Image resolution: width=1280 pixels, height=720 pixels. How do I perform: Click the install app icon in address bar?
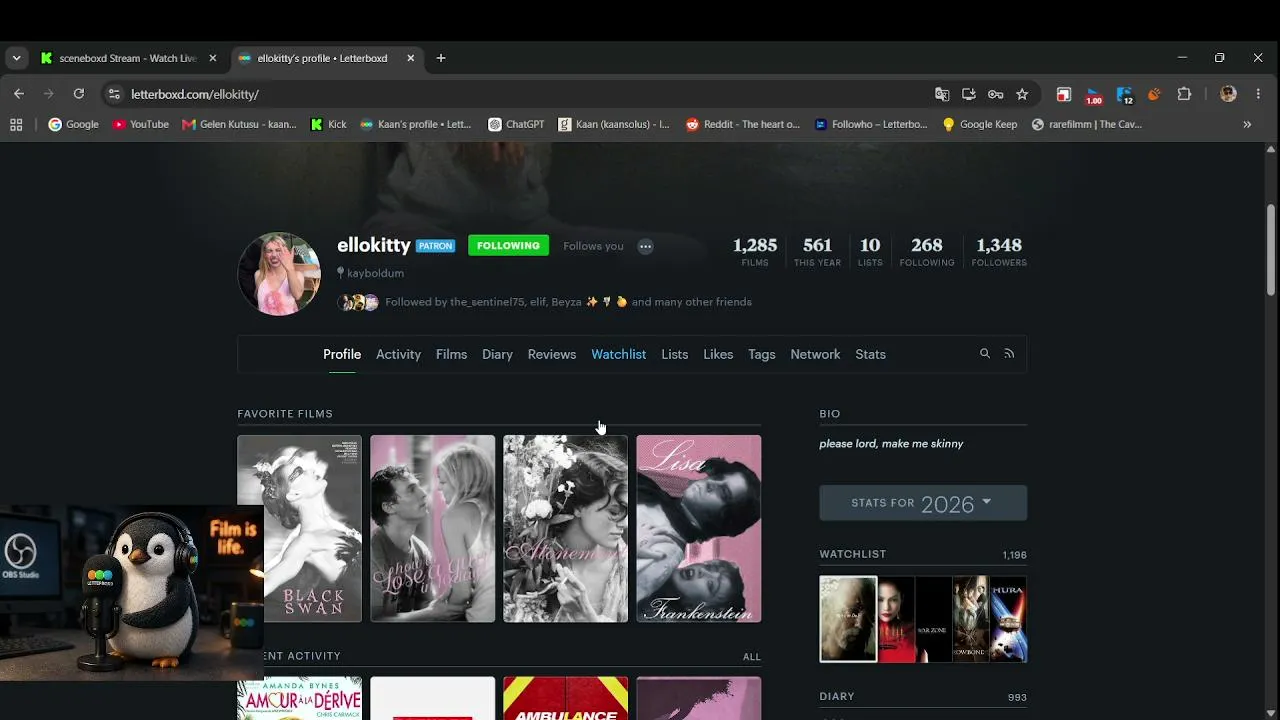tap(969, 94)
